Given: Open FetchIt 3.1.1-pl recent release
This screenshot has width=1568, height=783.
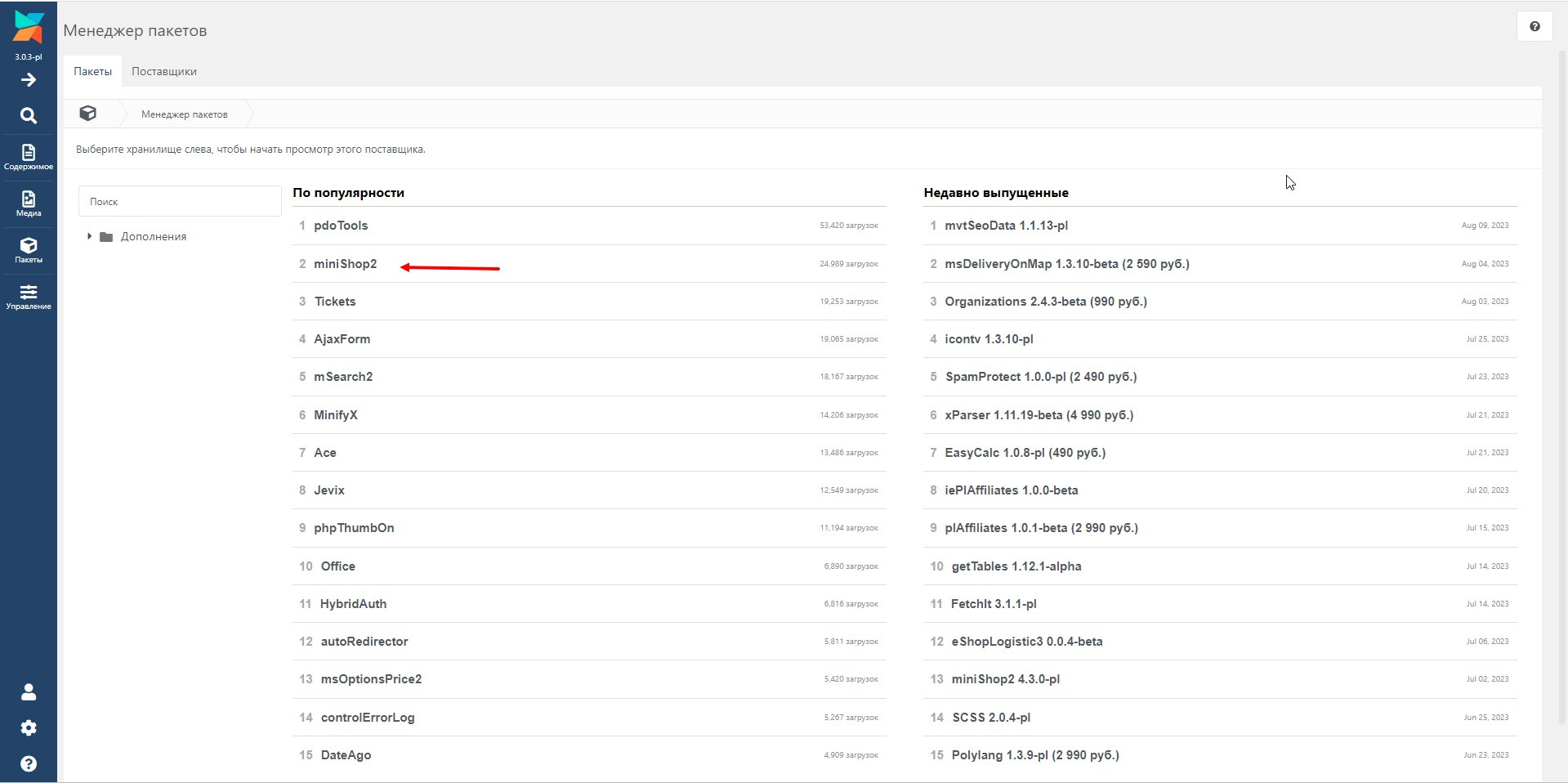Looking at the screenshot, I should click(994, 604).
